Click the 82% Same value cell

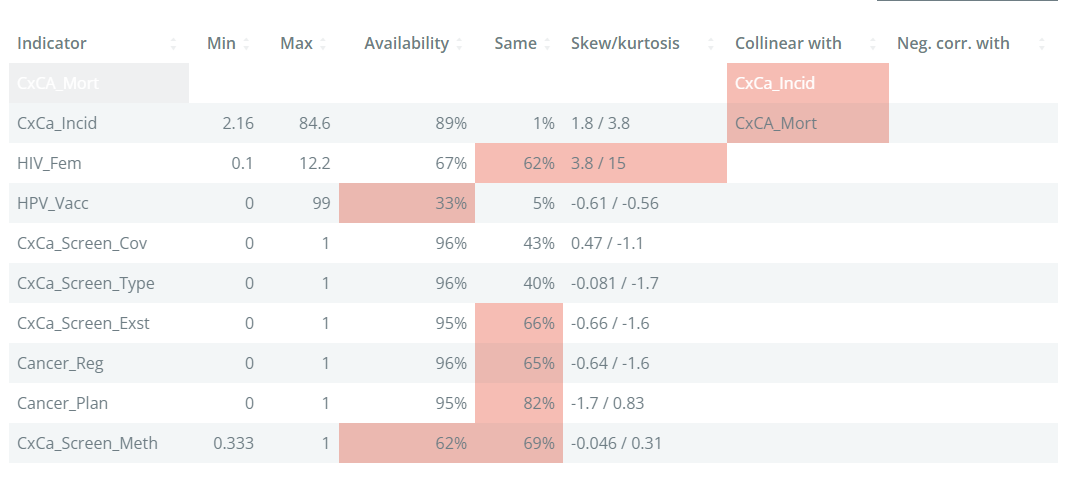coord(519,403)
